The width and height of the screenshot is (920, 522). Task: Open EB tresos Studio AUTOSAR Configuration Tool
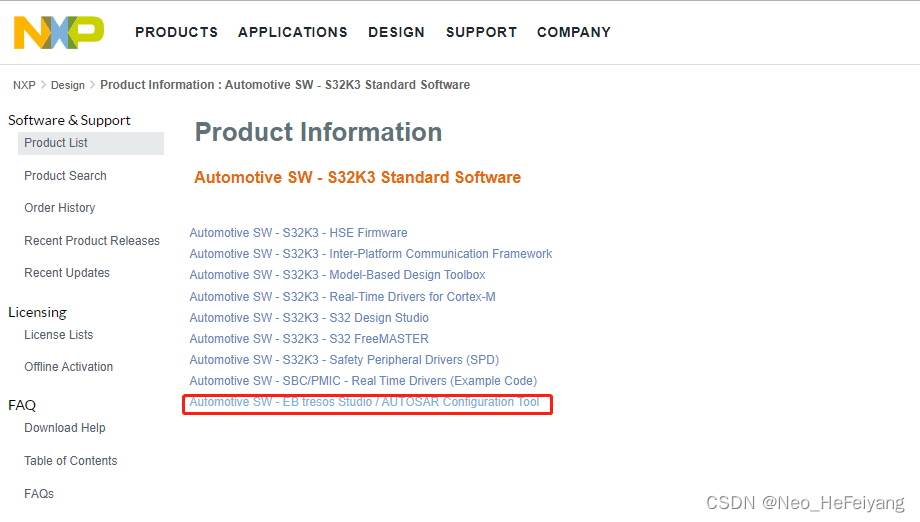pos(364,403)
